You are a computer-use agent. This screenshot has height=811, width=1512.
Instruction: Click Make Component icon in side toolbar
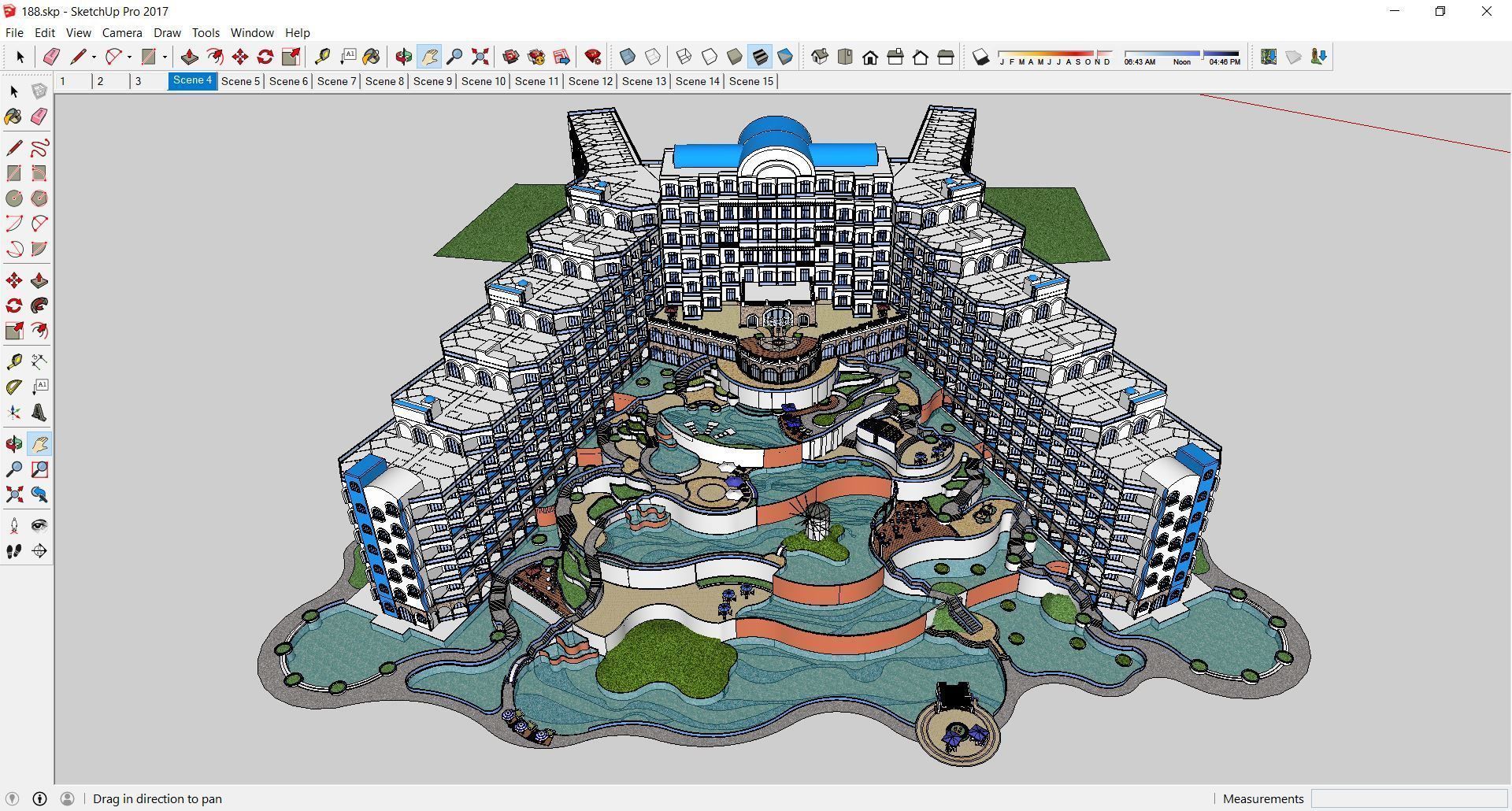coord(39,91)
